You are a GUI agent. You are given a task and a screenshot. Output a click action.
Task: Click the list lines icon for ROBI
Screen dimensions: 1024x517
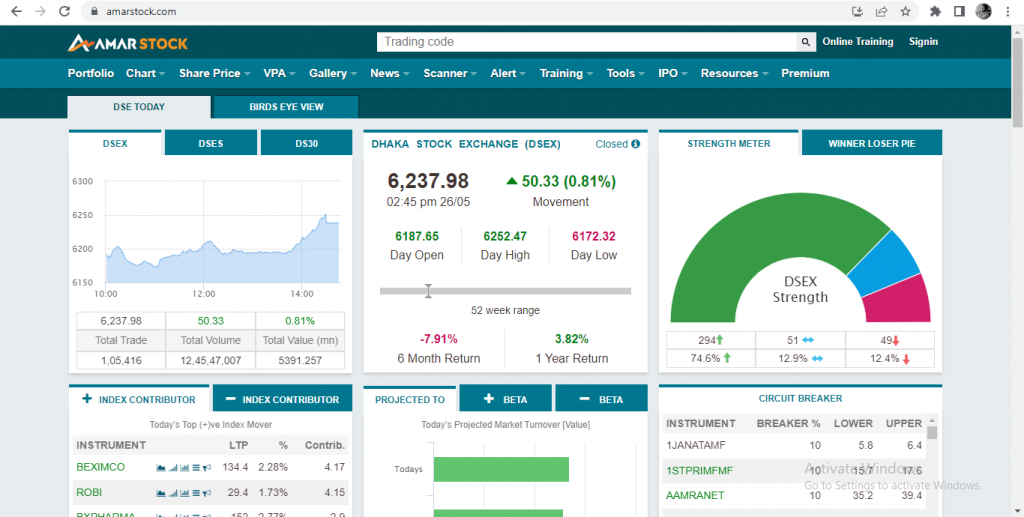(x=196, y=493)
